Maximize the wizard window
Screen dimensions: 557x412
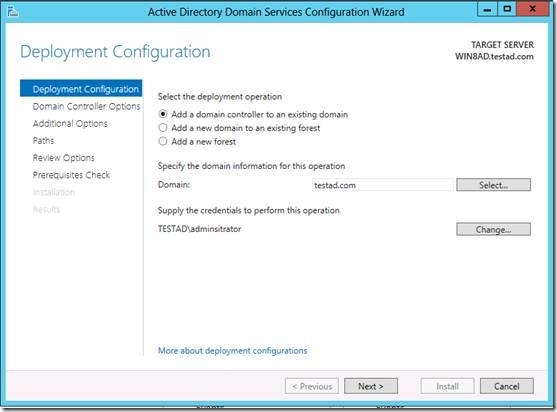pyautogui.click(x=507, y=9)
